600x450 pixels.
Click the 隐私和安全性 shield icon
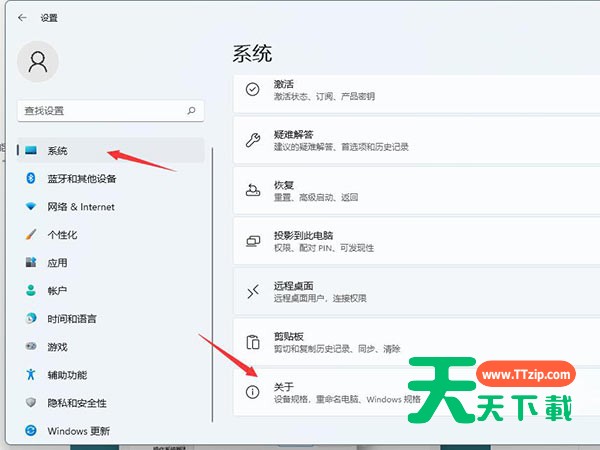30,402
